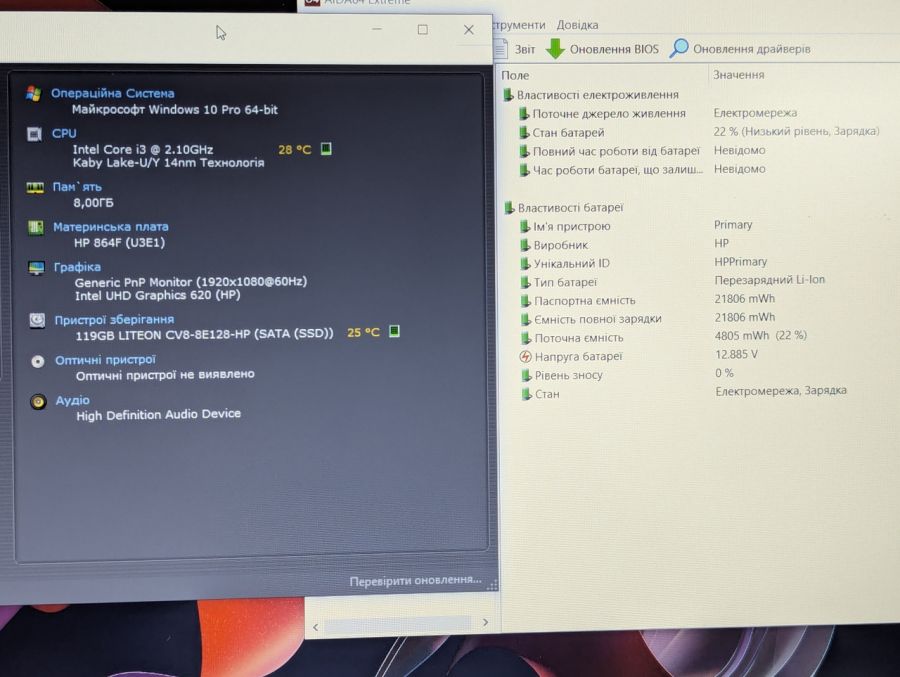The height and width of the screenshot is (677, 900).
Task: Click the value 4805 mWh (22 %)
Action: [x=761, y=335]
